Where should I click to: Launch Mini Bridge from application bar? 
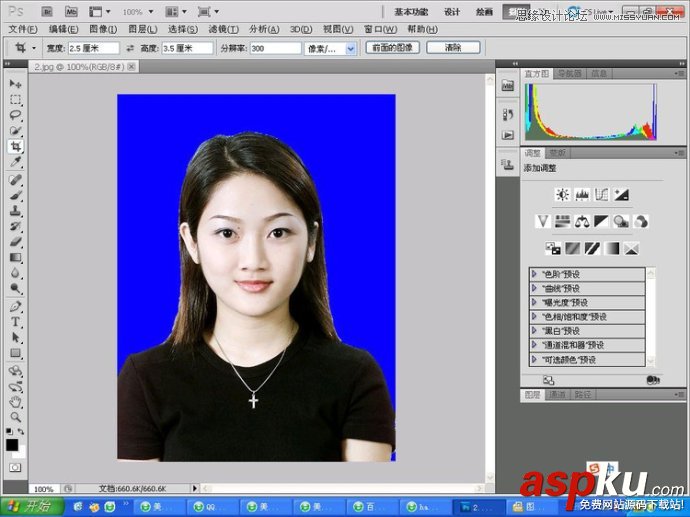tap(71, 12)
